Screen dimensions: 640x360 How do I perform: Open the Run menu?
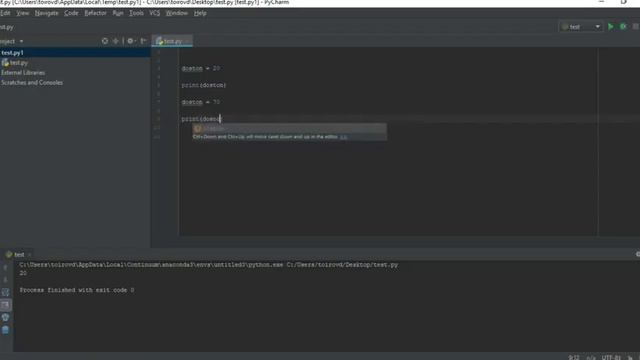pos(118,13)
